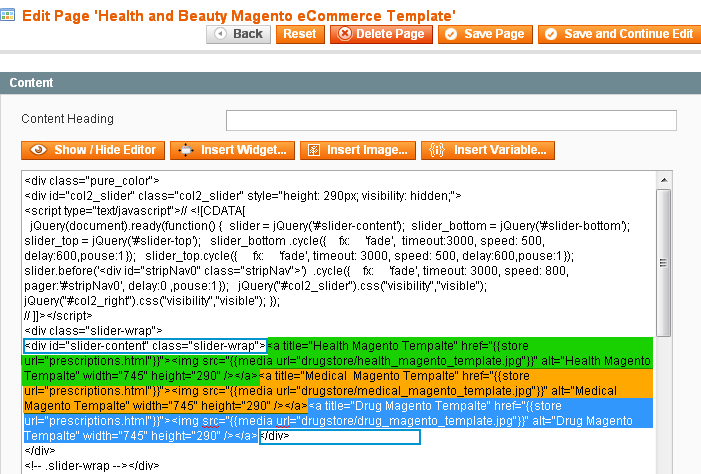
Task: Click the 'jQuery(document).ready' code line
Action: coord(330,226)
